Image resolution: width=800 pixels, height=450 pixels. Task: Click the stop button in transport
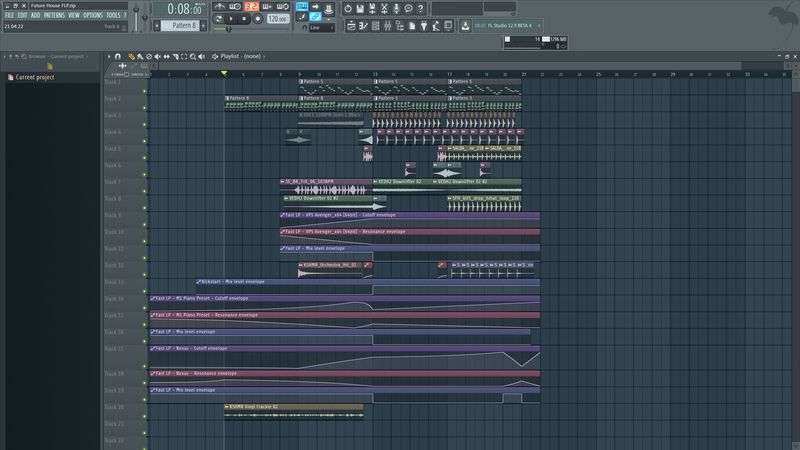point(244,19)
